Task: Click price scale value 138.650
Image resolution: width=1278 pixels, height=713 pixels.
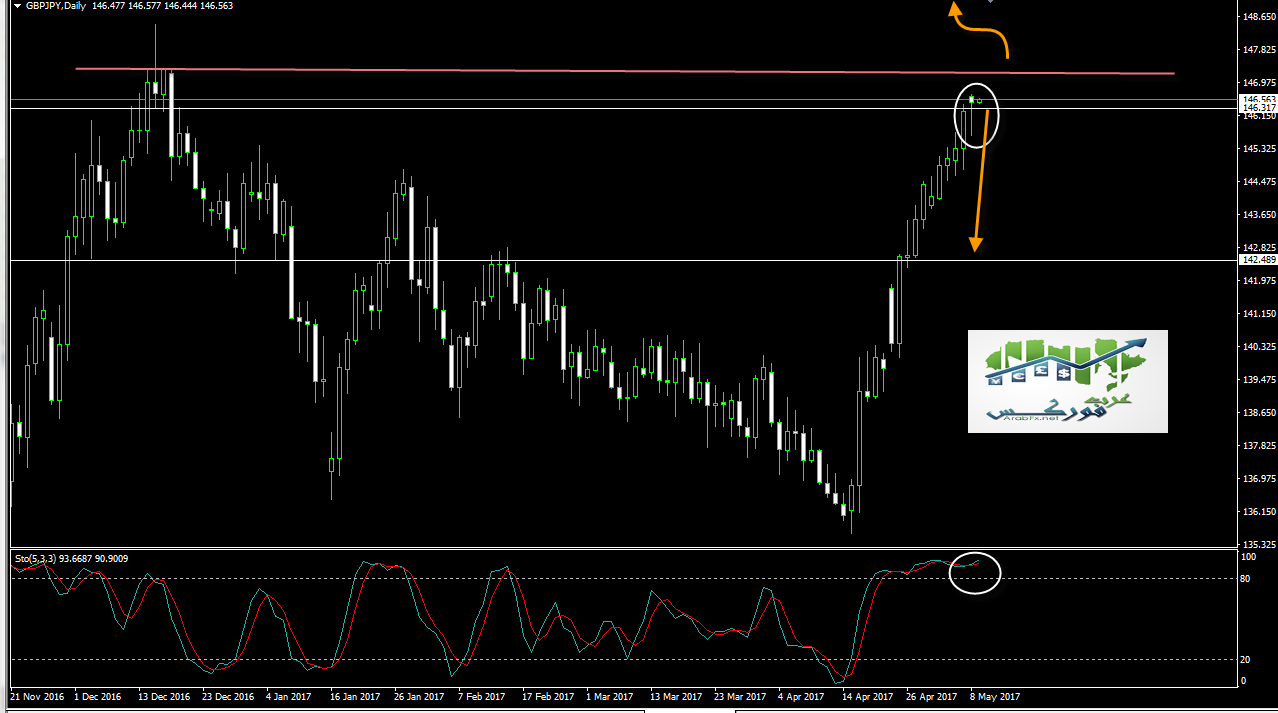Action: click(x=1257, y=413)
